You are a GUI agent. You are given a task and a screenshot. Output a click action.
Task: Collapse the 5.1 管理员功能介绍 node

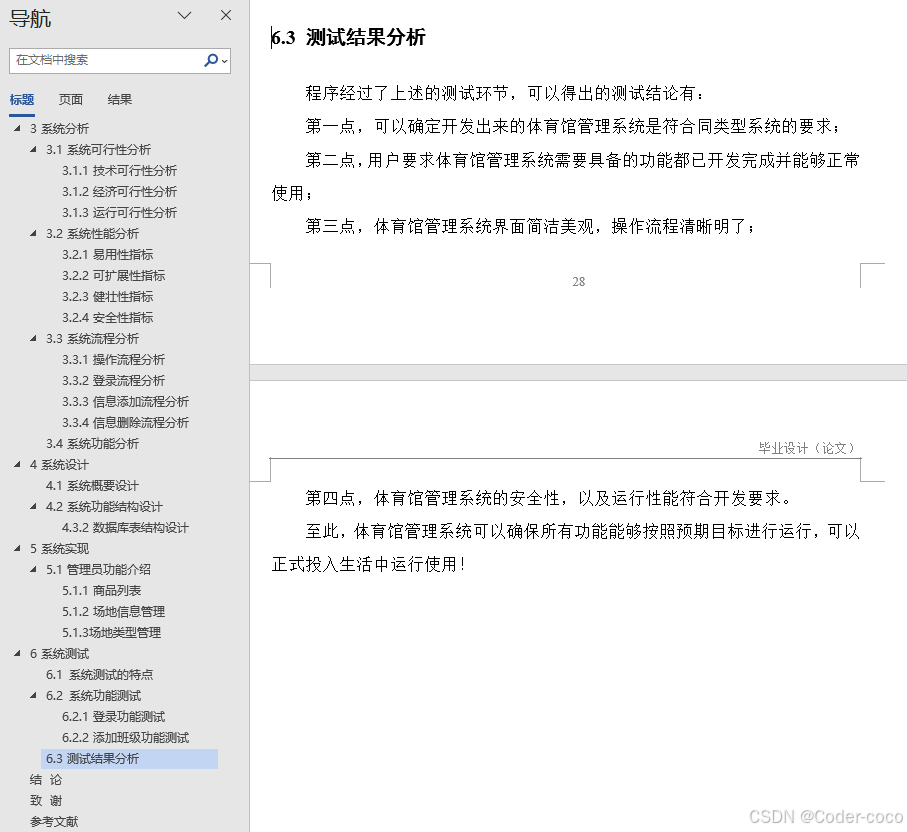coord(34,569)
